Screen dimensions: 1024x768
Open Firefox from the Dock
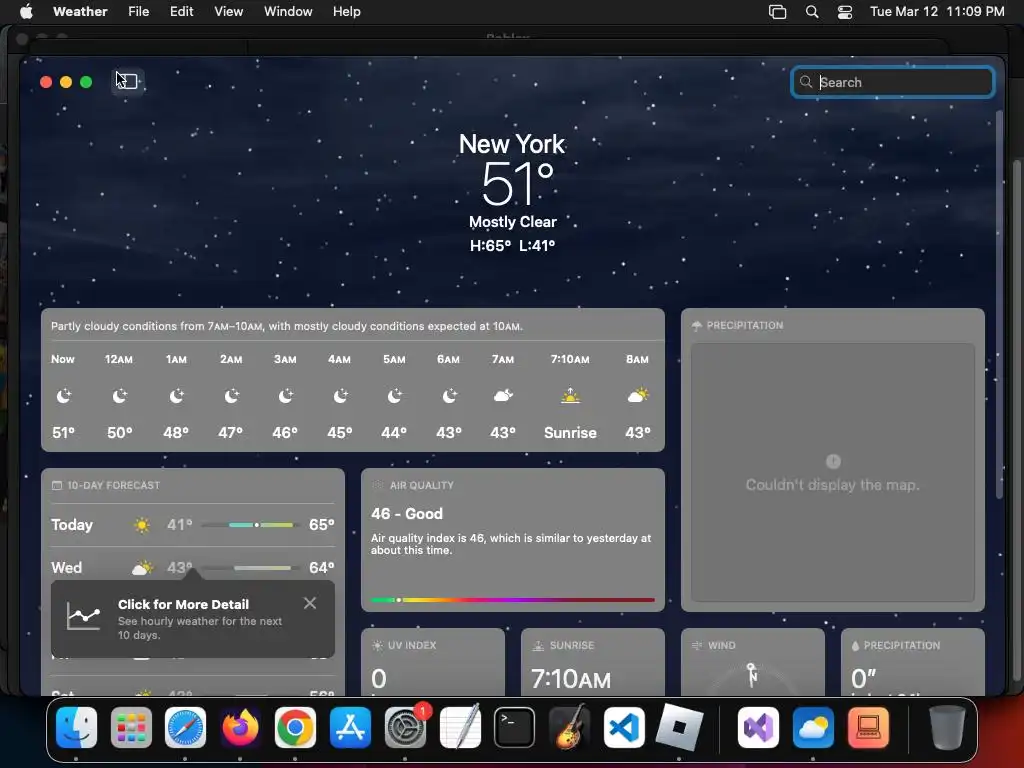pyautogui.click(x=240, y=727)
